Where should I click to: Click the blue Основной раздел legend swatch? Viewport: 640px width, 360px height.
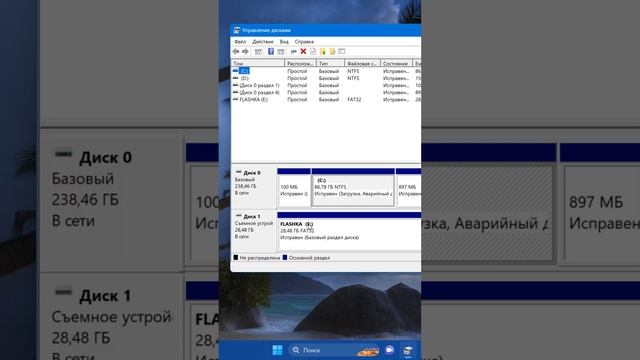[x=285, y=258]
